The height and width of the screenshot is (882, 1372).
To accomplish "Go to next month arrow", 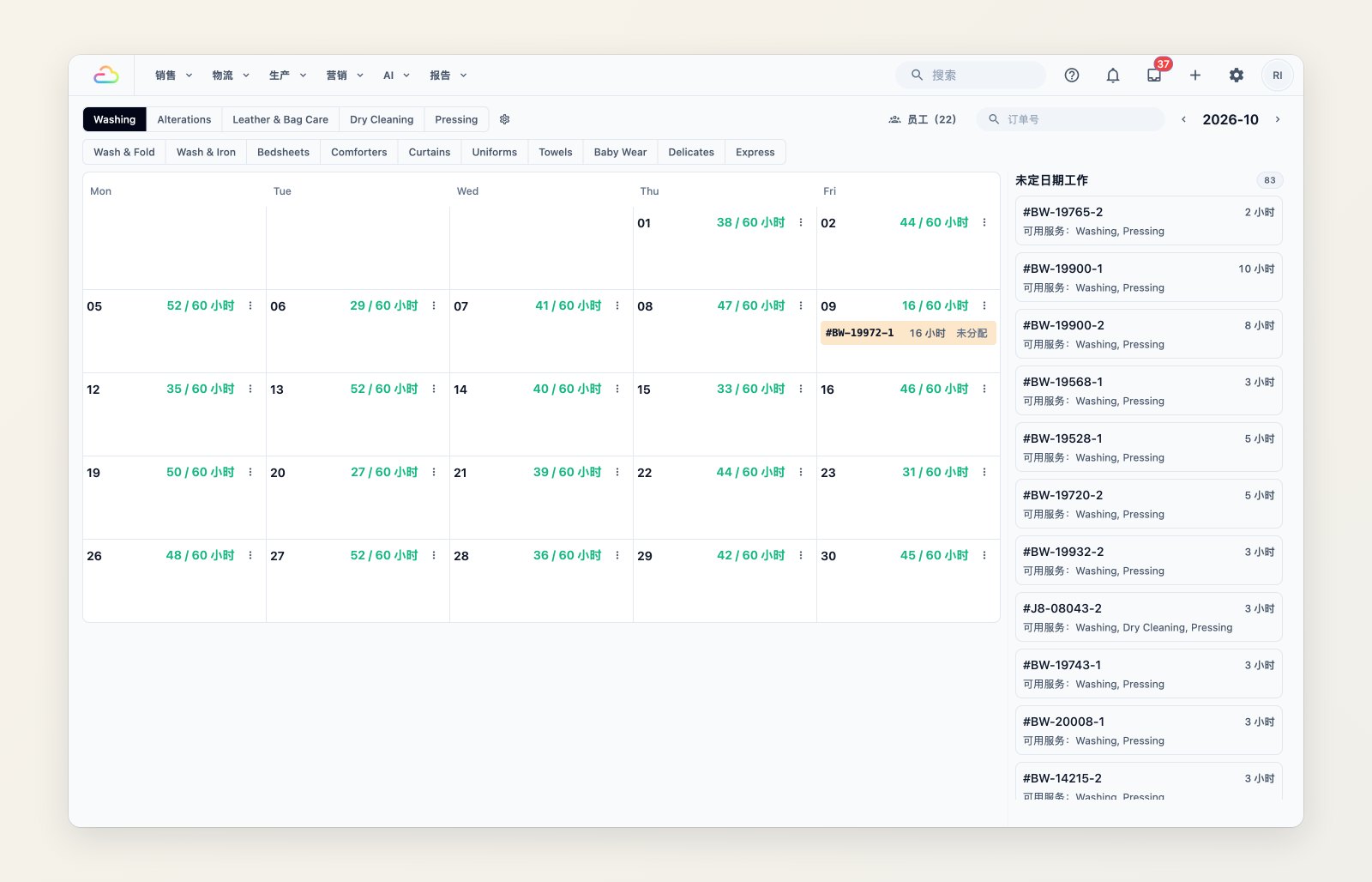I will click(x=1278, y=119).
